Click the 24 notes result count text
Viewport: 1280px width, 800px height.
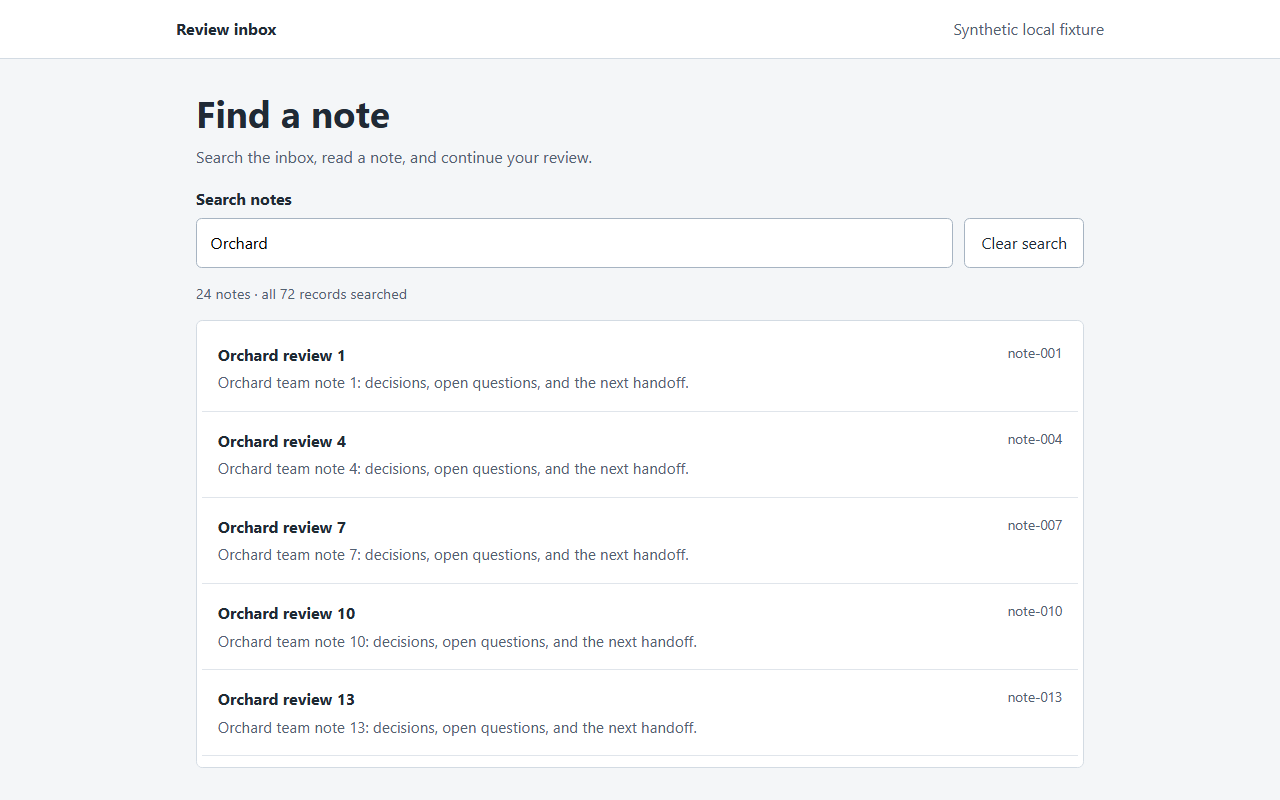click(x=301, y=294)
